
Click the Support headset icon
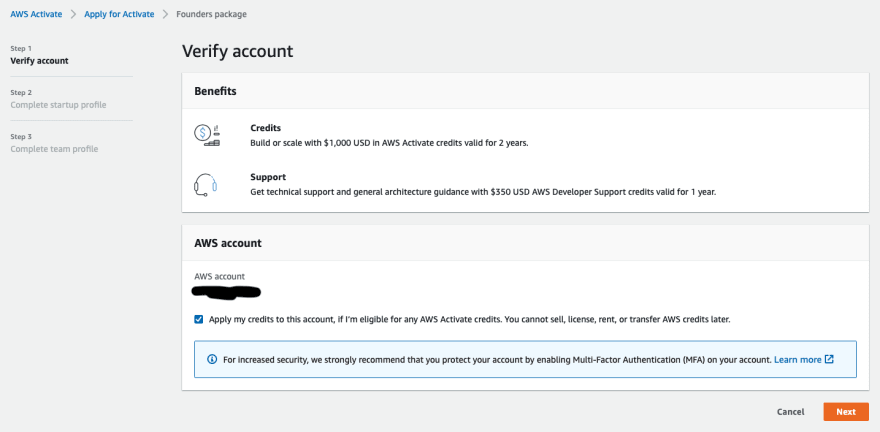(x=205, y=185)
